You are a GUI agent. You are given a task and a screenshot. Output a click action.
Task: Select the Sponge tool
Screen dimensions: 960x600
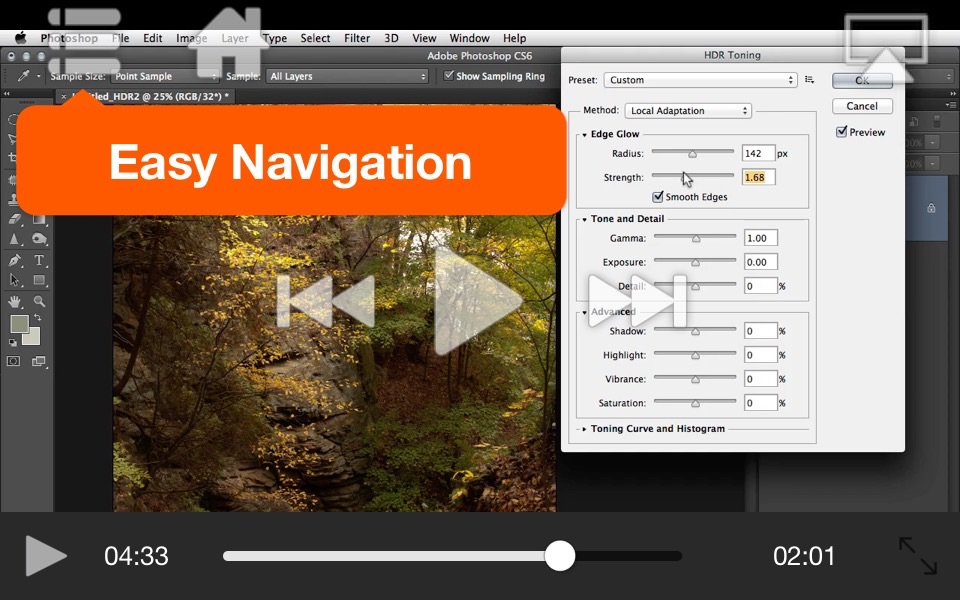(x=39, y=239)
